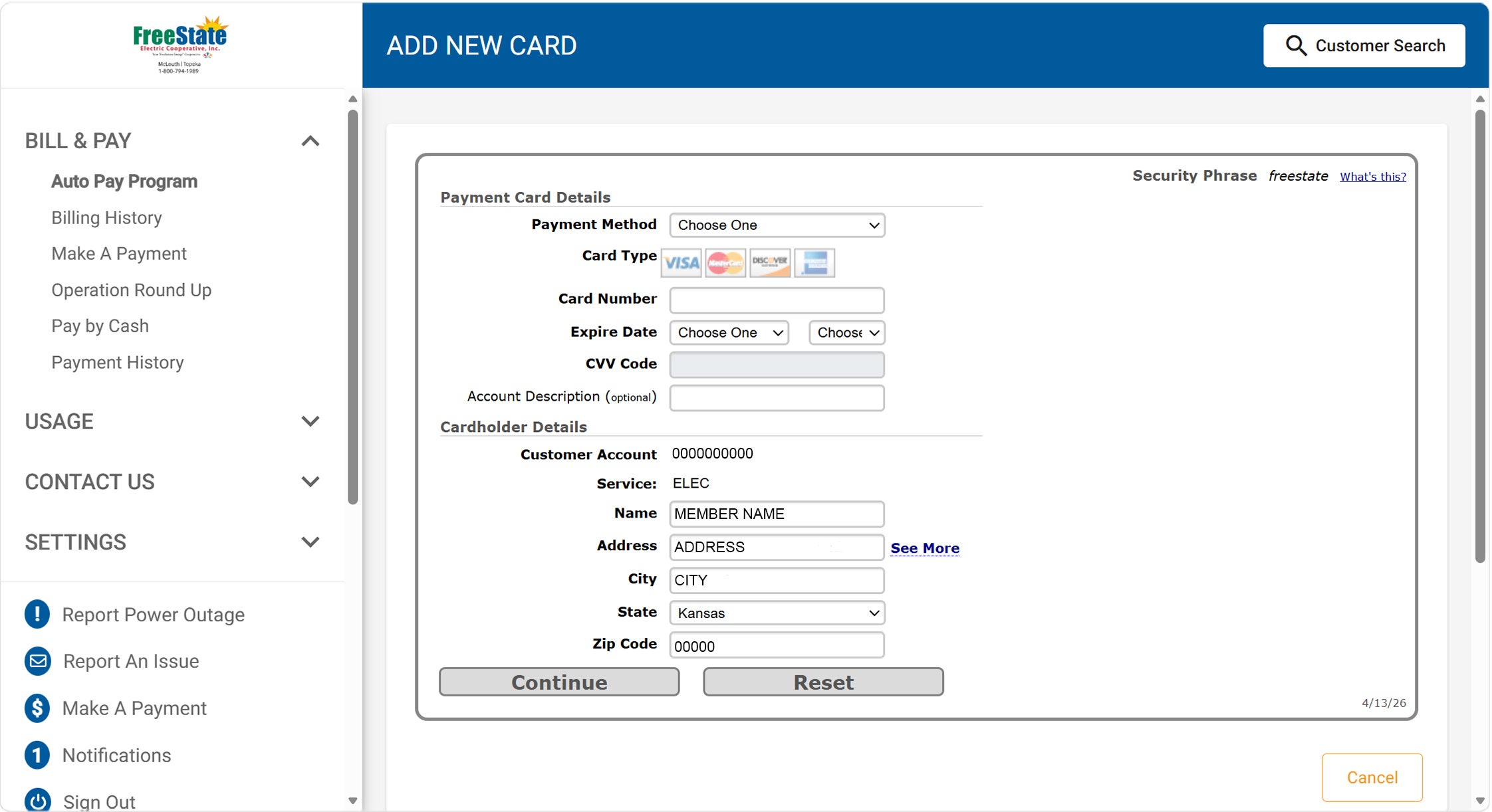Select the American Express card type icon

813,262
